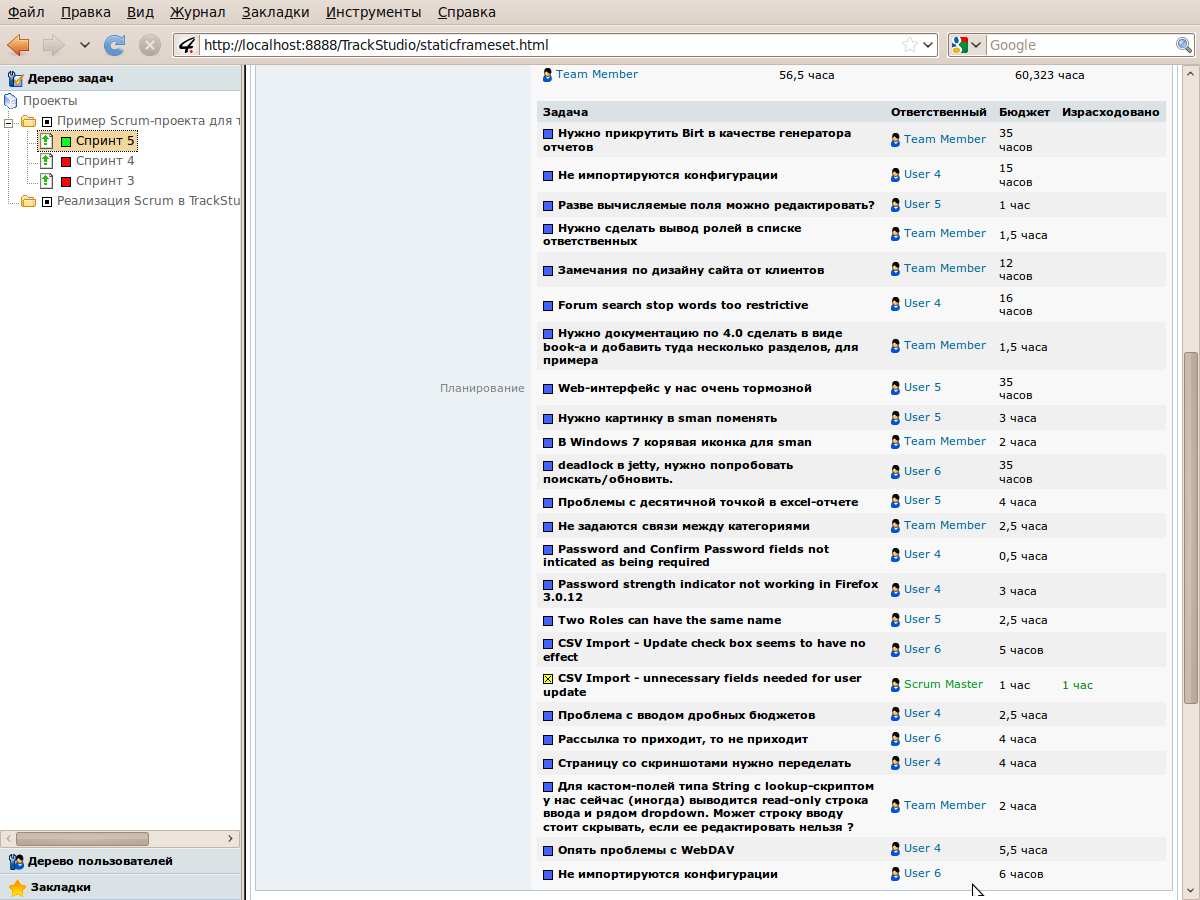
Task: Reload the page with the refresh icon
Action: click(x=115, y=45)
